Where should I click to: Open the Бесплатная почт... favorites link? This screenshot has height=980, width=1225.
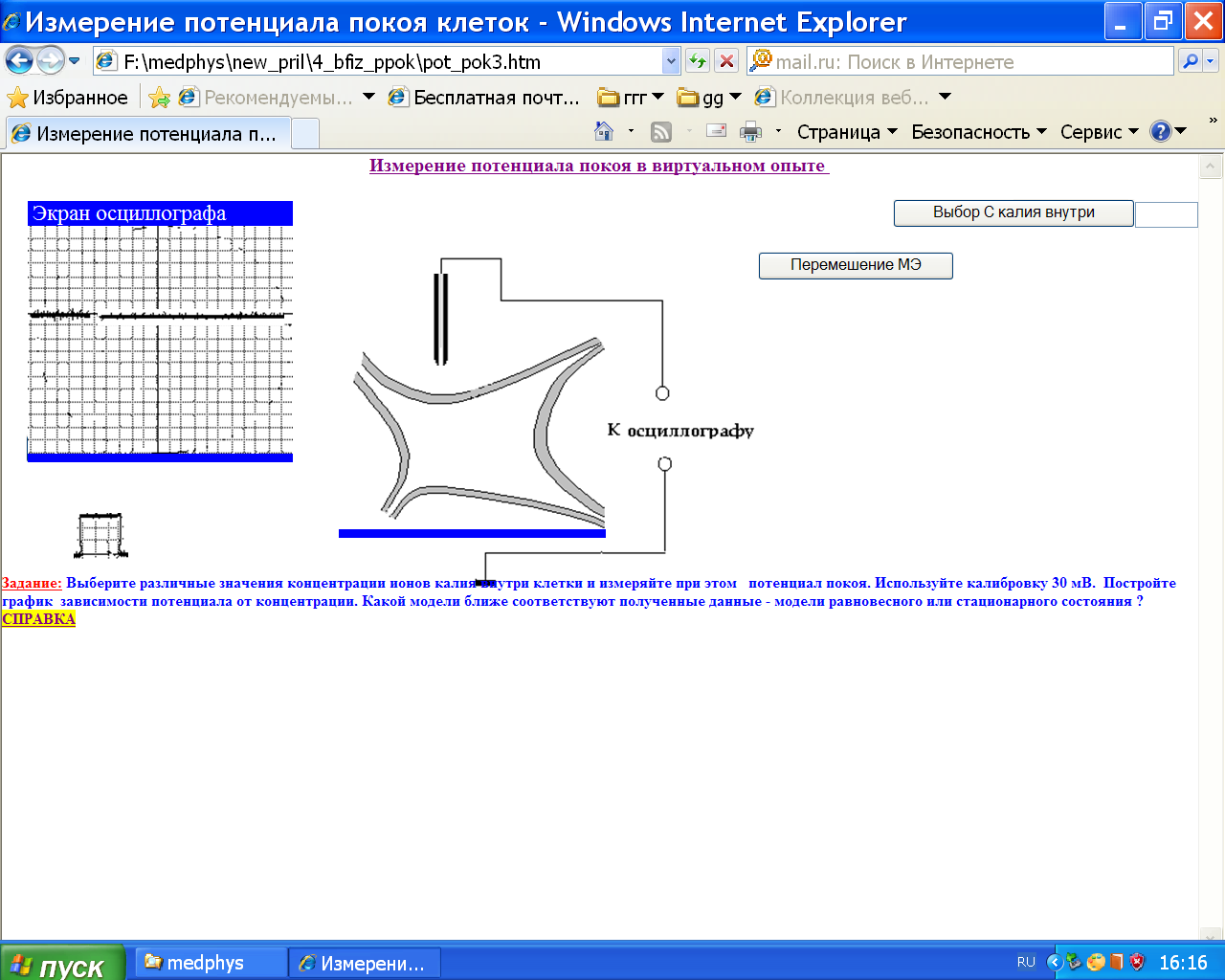tap(484, 98)
